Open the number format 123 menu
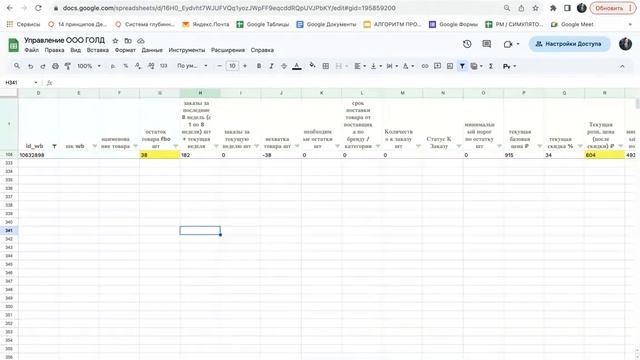The height and width of the screenshot is (360, 640). (x=164, y=66)
